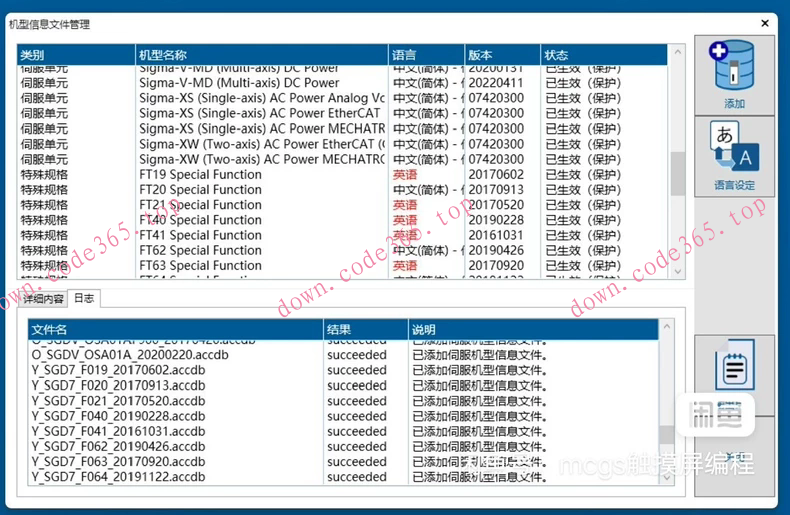This screenshot has width=790, height=515.
Task: Click log list scrollbar thumb
Action: click(667, 435)
